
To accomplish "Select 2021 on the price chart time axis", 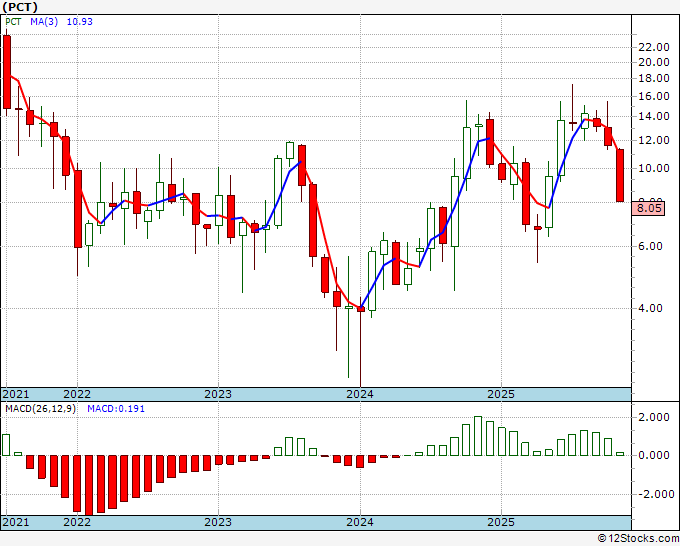I will point(16,394).
